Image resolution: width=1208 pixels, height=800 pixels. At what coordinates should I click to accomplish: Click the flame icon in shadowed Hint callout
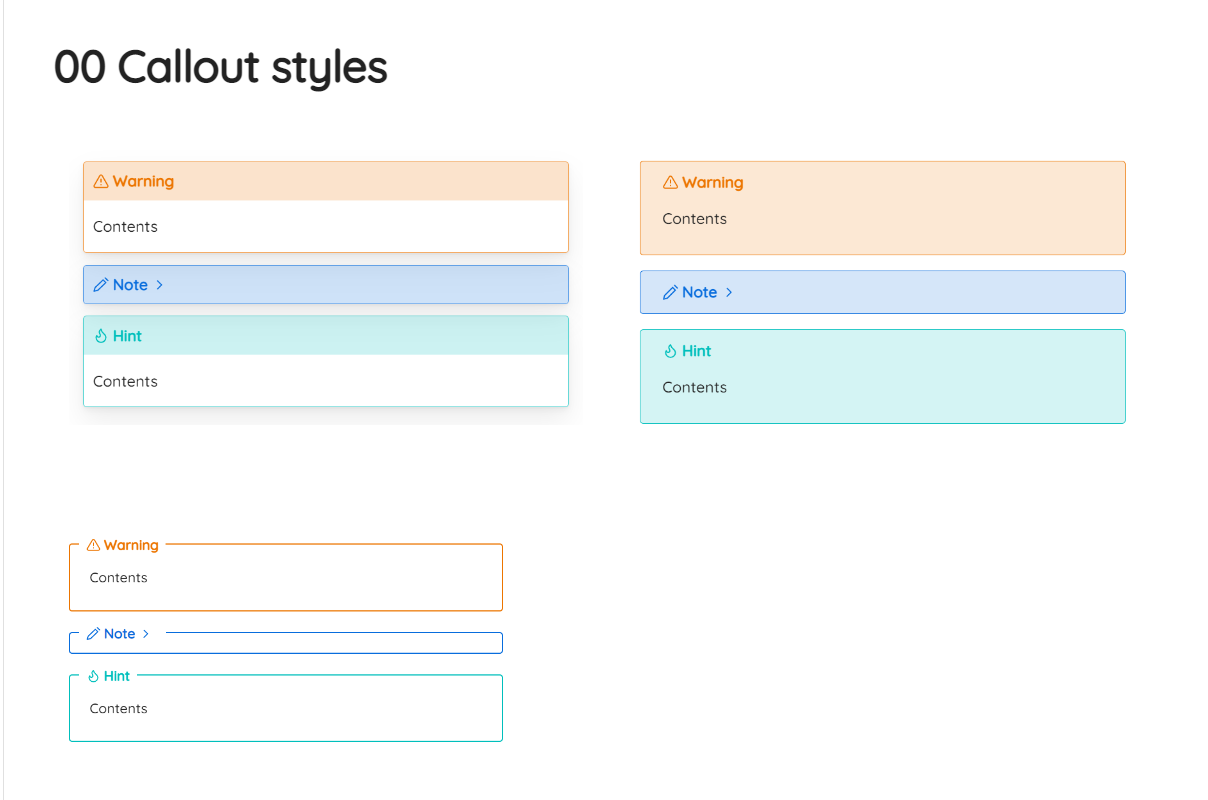[x=100, y=336]
